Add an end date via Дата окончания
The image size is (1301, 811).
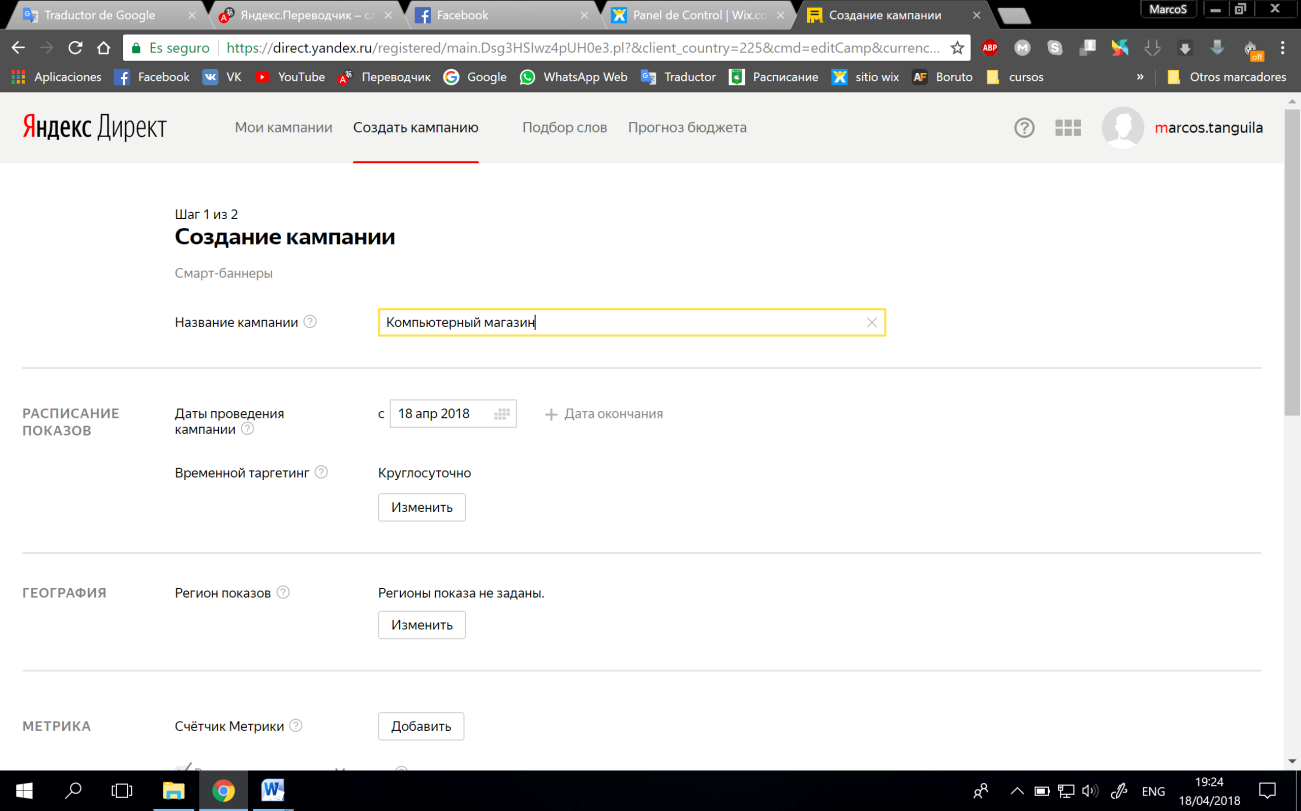tap(603, 414)
